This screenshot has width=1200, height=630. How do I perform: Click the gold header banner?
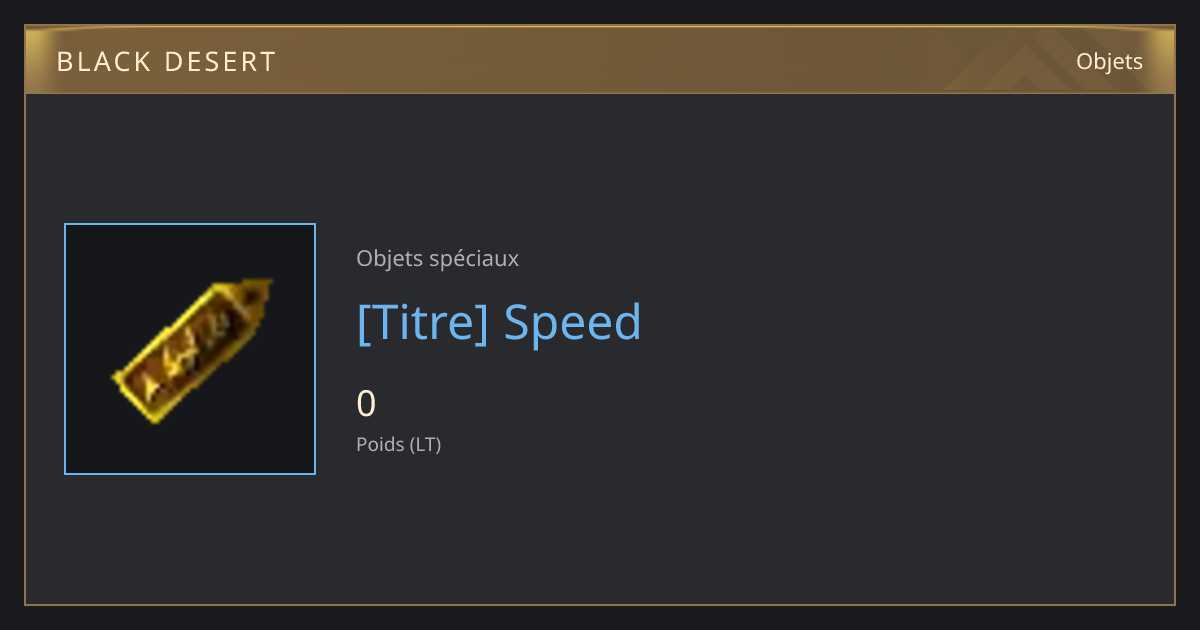point(600,61)
